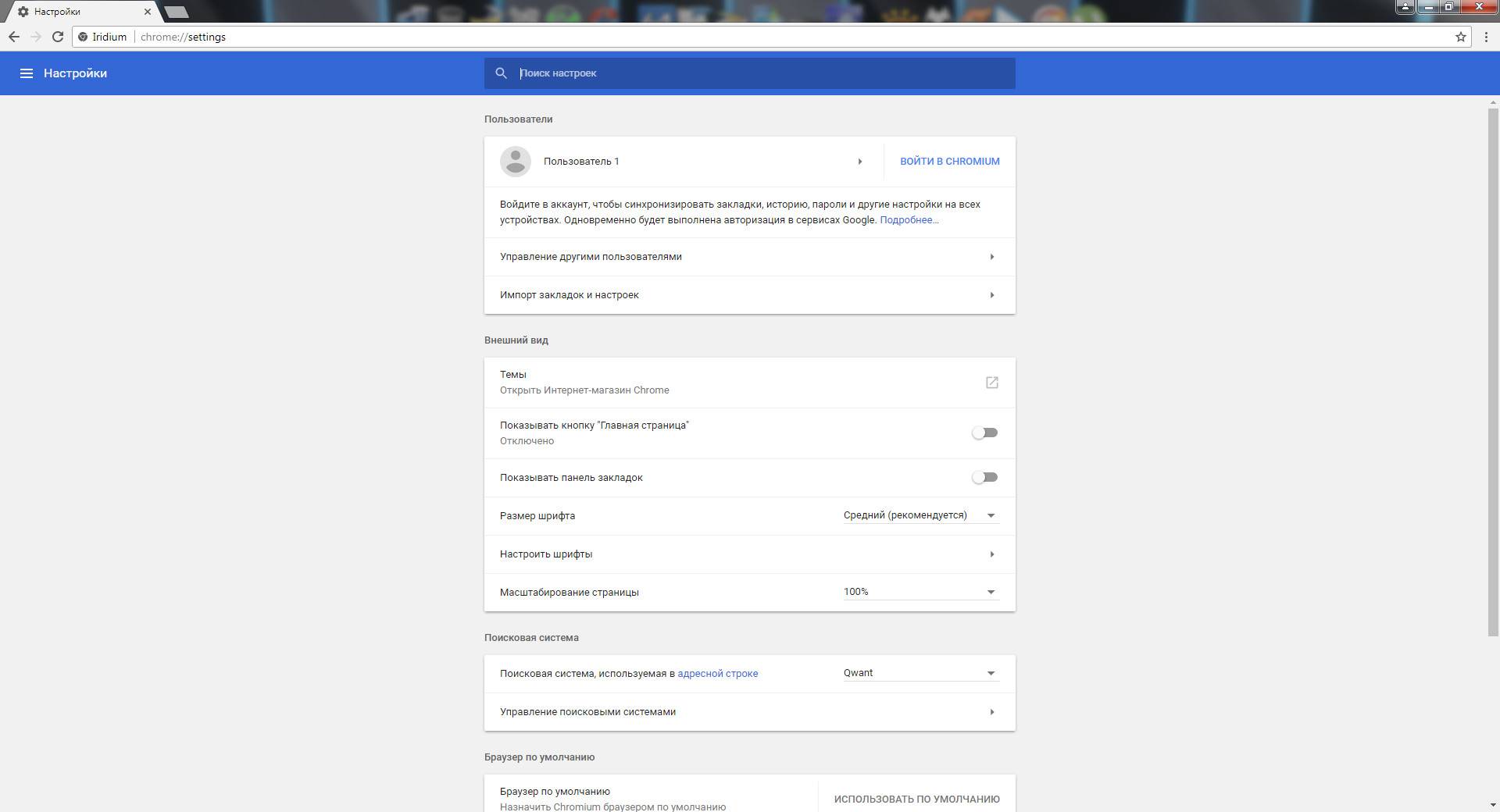Click the Отключено status text
The height and width of the screenshot is (812, 1500).
[x=527, y=441]
